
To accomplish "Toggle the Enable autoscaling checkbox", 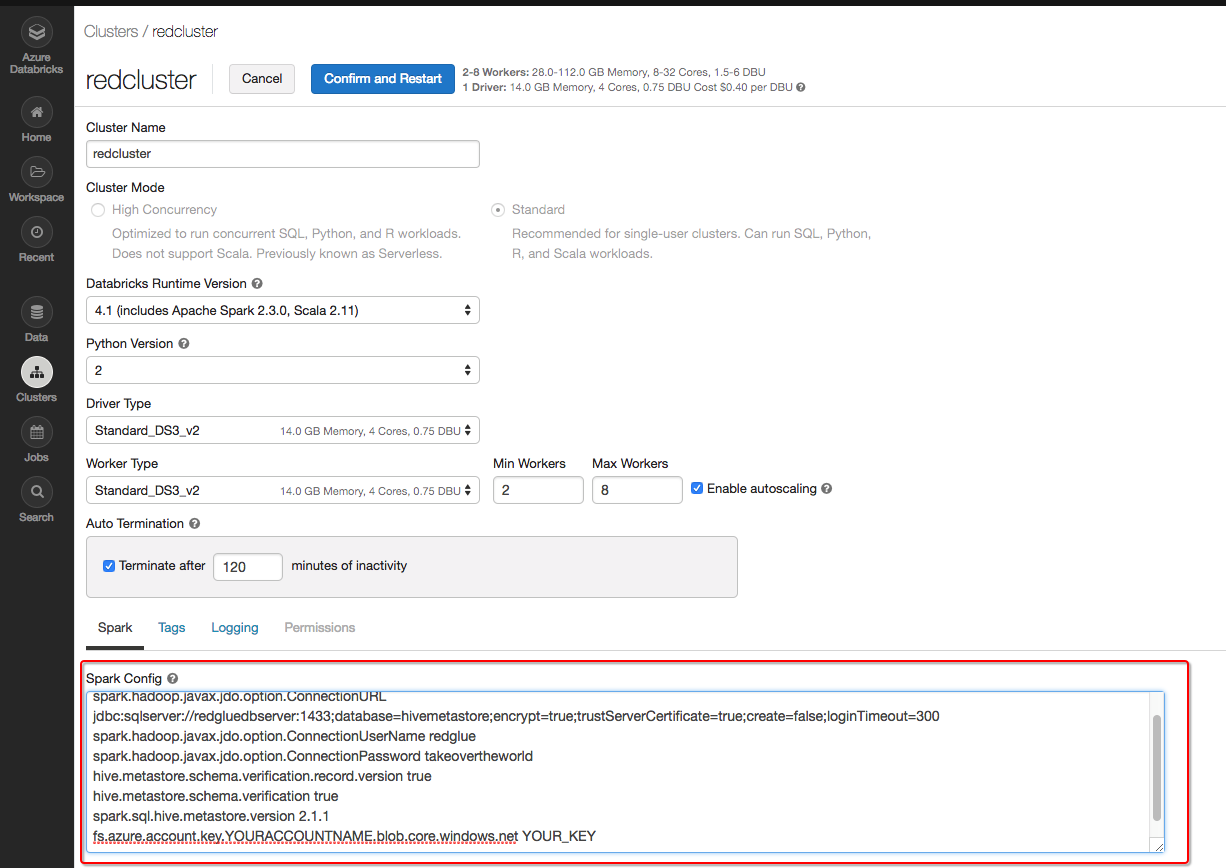I will pos(698,489).
